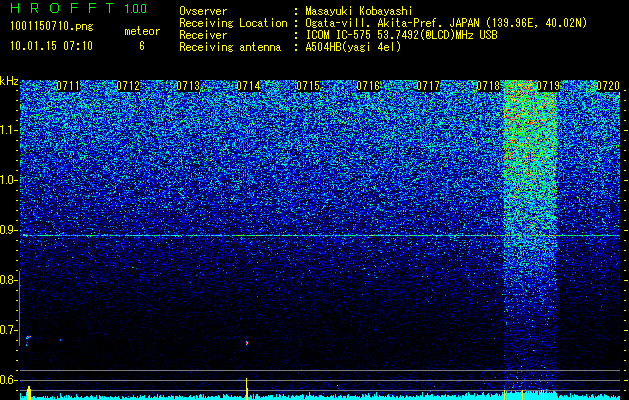Click the yellow power spike below 0714
Screen dimensions: 629x400
246,388
